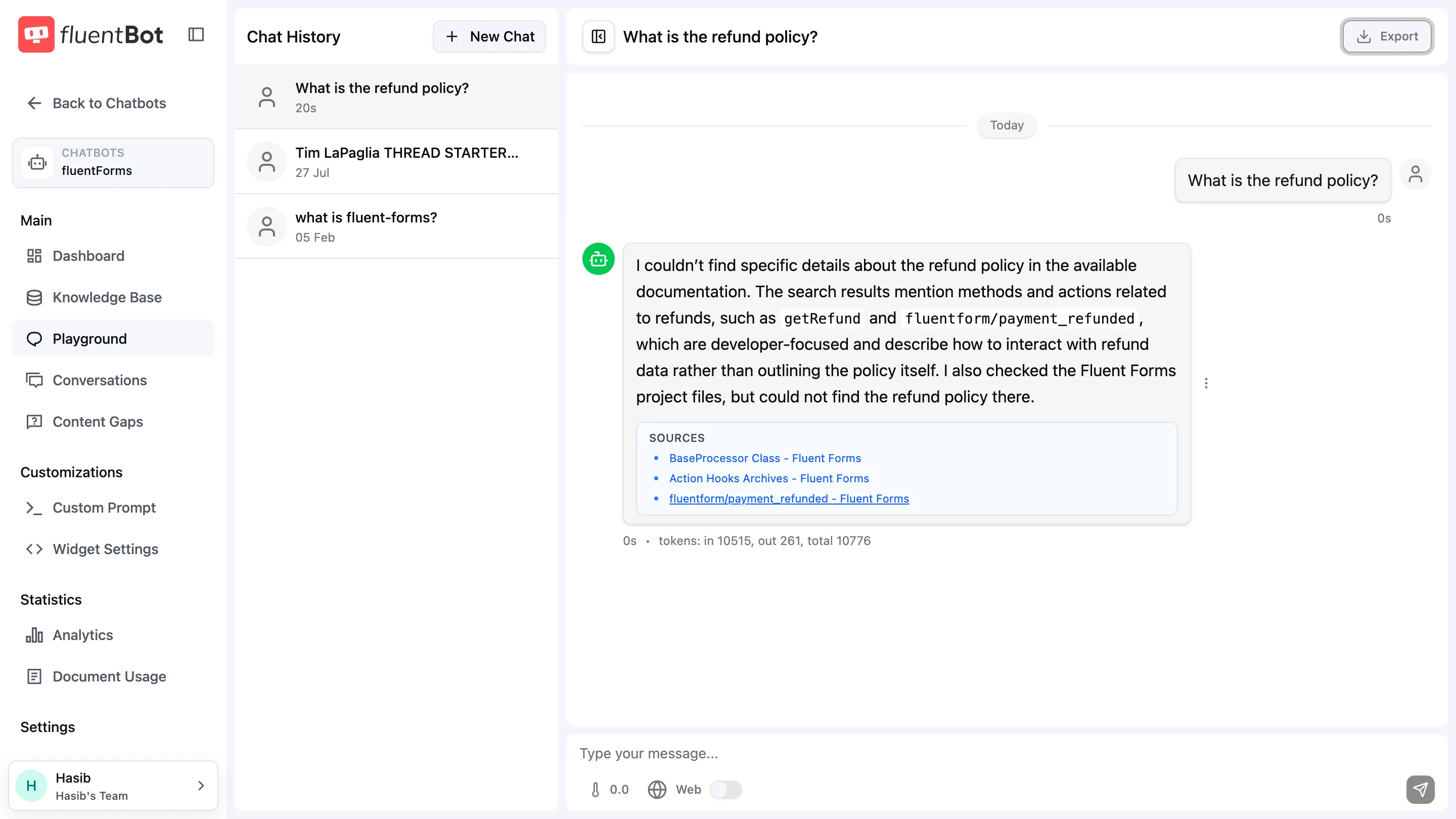This screenshot has width=1456, height=819.
Task: Click the temperature value 0.0
Action: click(619, 789)
